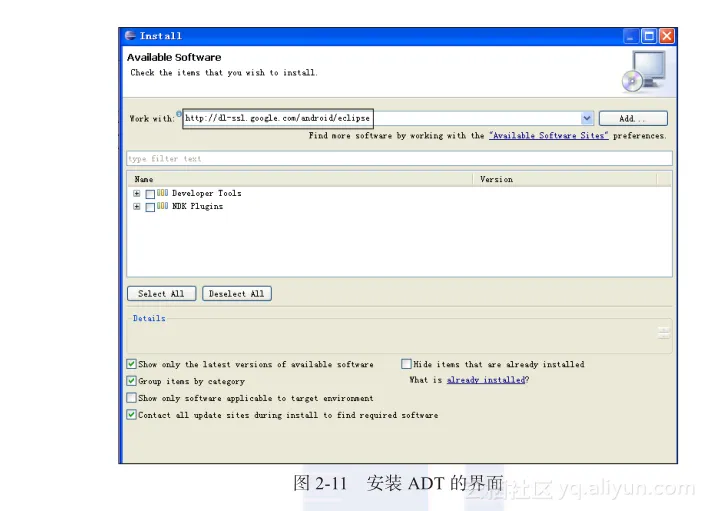The image size is (706, 511).
Task: Click the computer and CD install graphic
Action: 644,71
